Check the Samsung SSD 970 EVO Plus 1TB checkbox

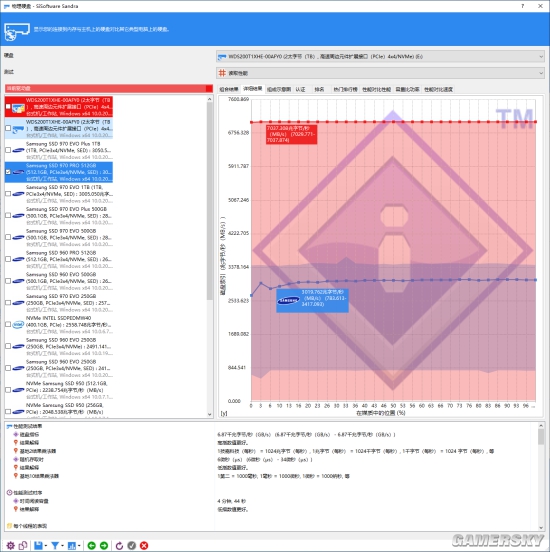point(8,150)
